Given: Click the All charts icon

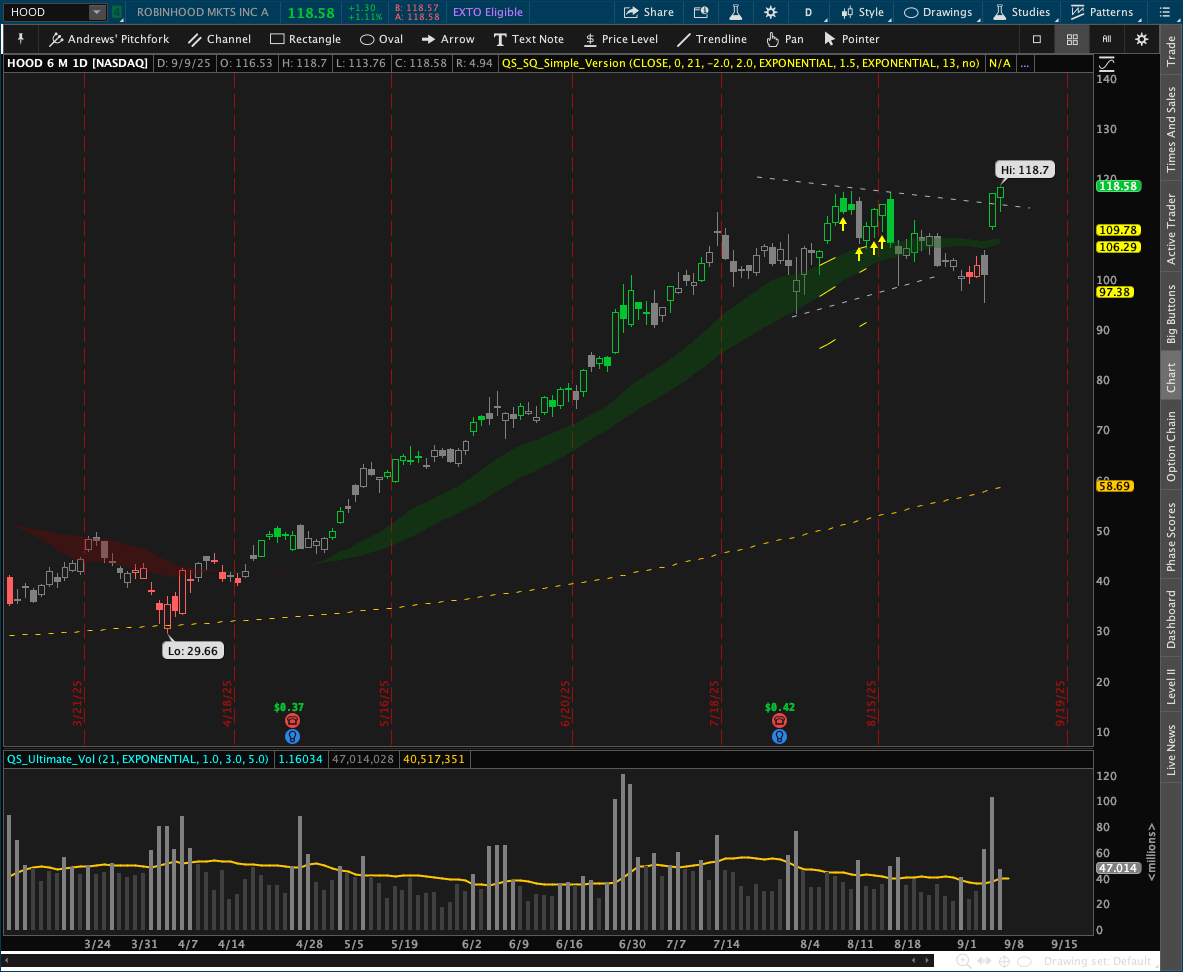Looking at the screenshot, I should (x=1107, y=39).
